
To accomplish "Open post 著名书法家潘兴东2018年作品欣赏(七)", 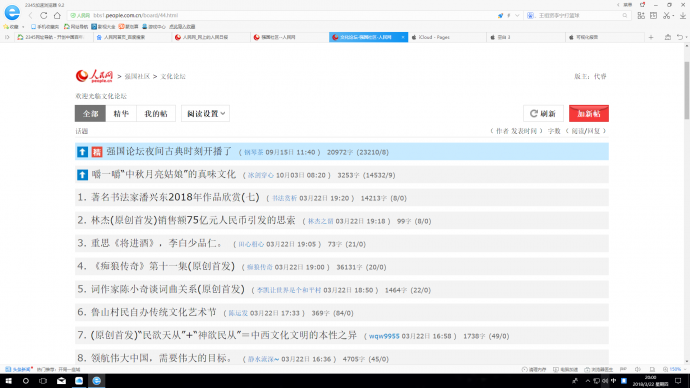I will 175,197.
